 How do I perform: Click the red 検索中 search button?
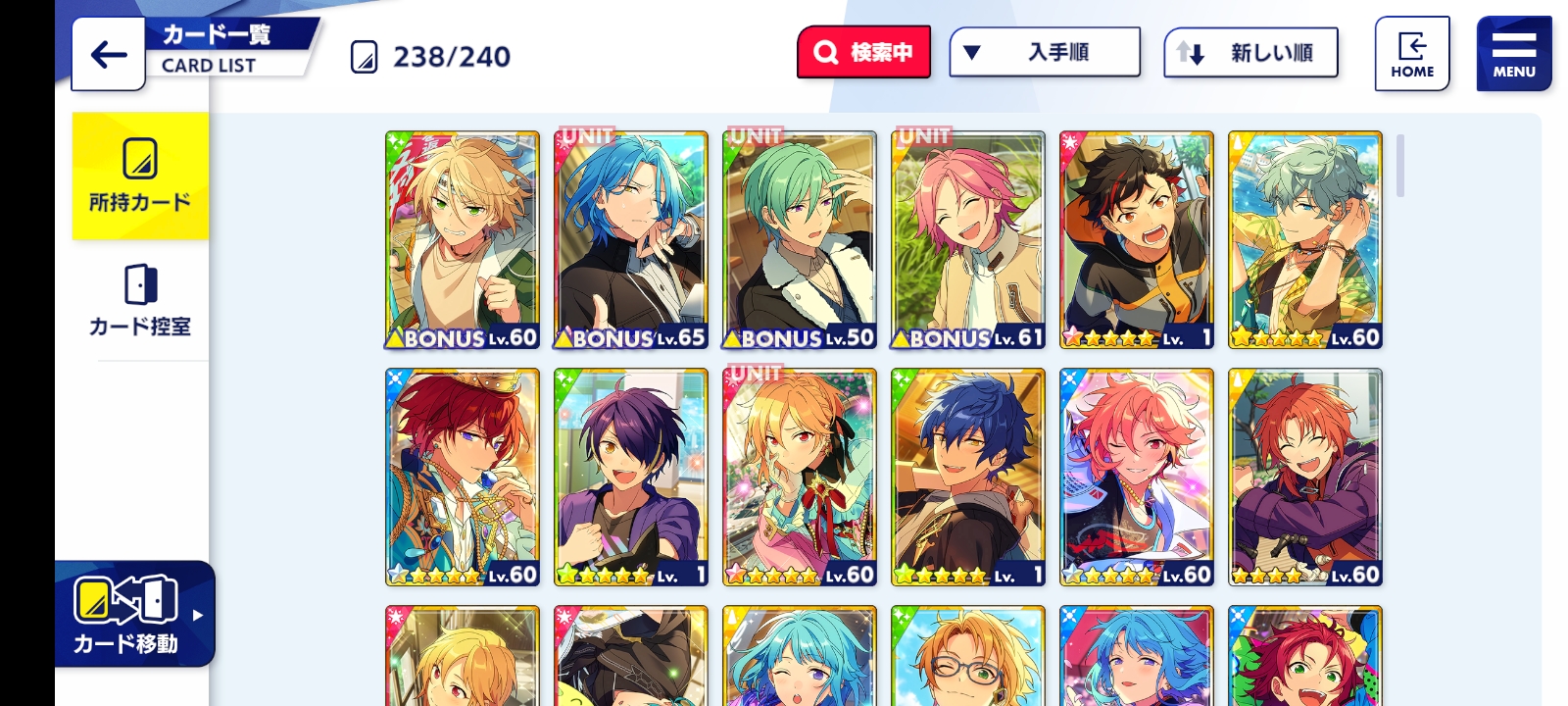pos(863,52)
